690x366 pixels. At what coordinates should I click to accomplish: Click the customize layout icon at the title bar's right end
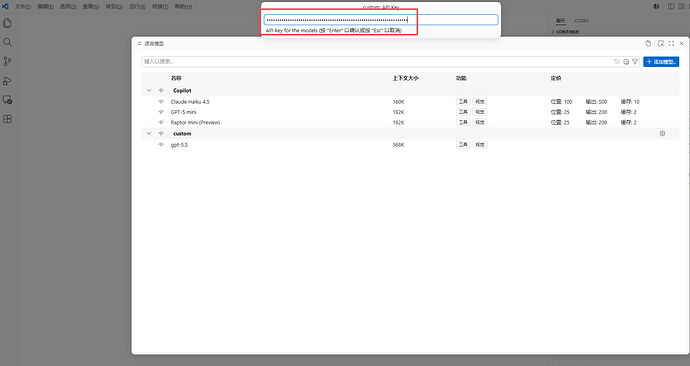(x=681, y=6)
